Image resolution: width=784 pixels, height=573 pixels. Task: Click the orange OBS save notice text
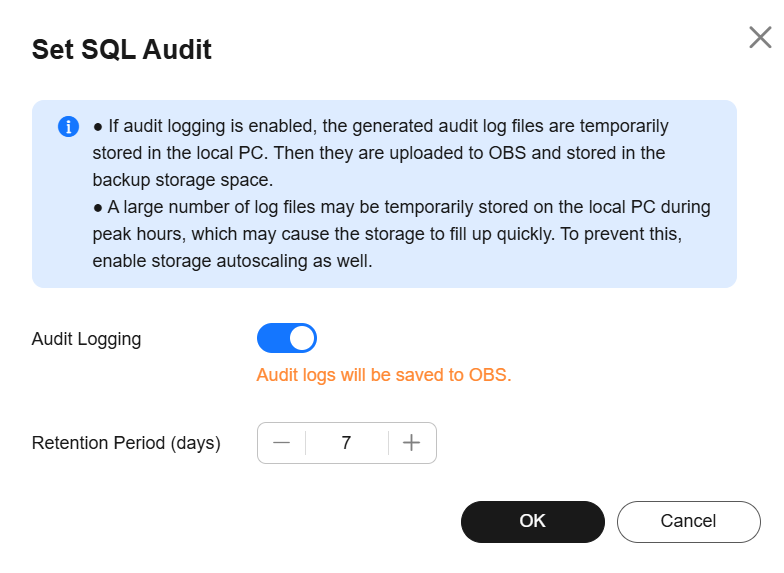(384, 375)
